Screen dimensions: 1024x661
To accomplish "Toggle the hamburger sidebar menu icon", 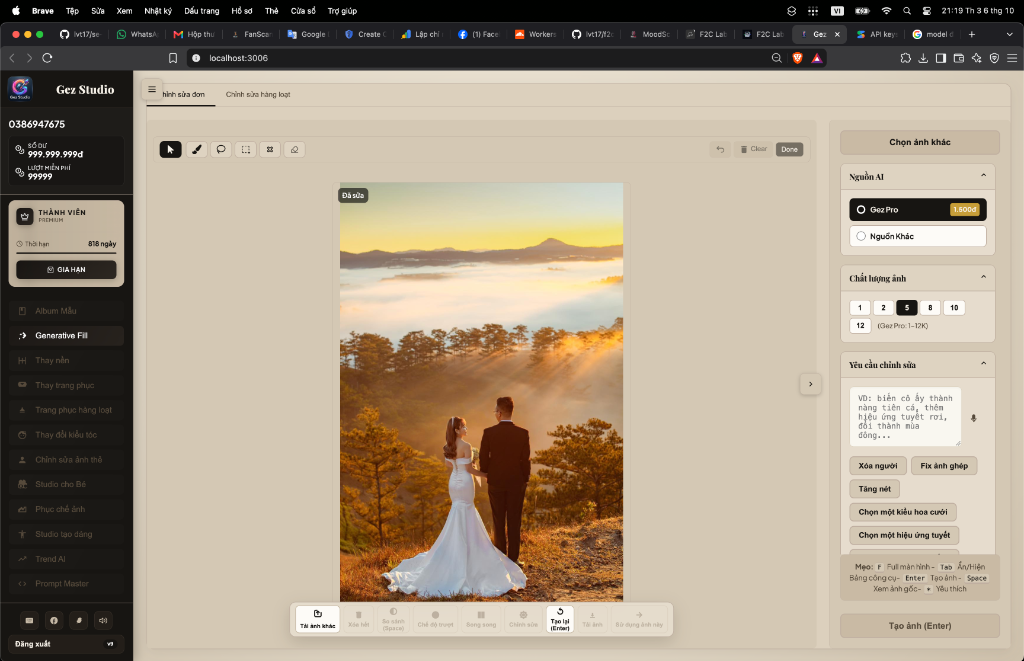I will [x=152, y=89].
